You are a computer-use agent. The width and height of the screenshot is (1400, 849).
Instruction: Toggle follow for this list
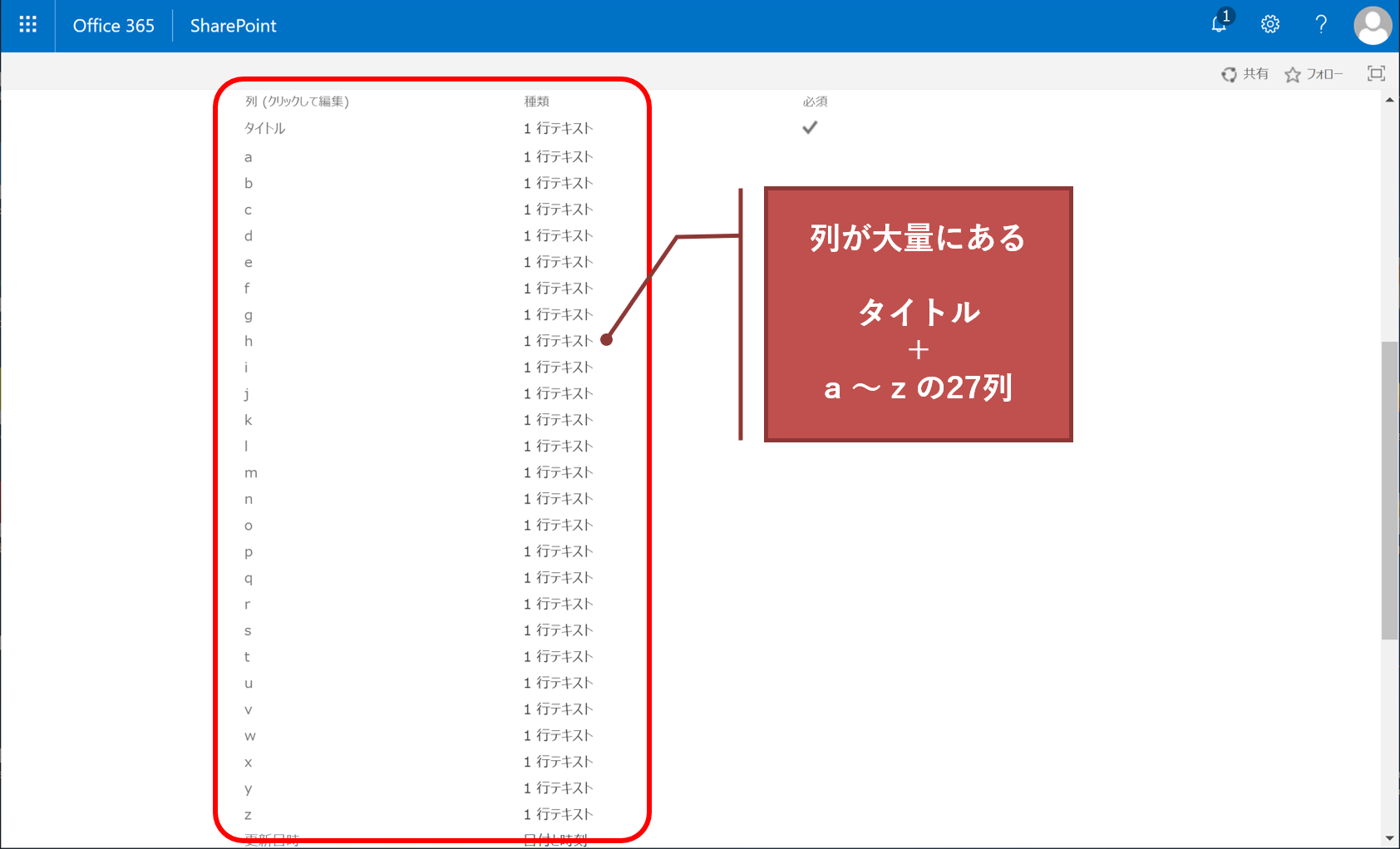1314,74
